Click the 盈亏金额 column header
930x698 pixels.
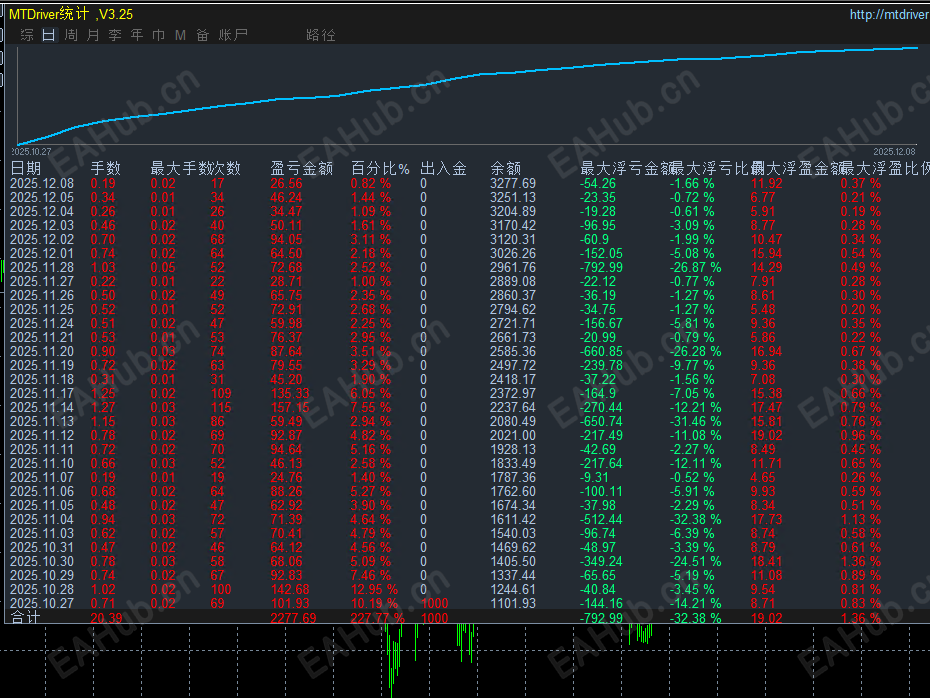coord(301,168)
